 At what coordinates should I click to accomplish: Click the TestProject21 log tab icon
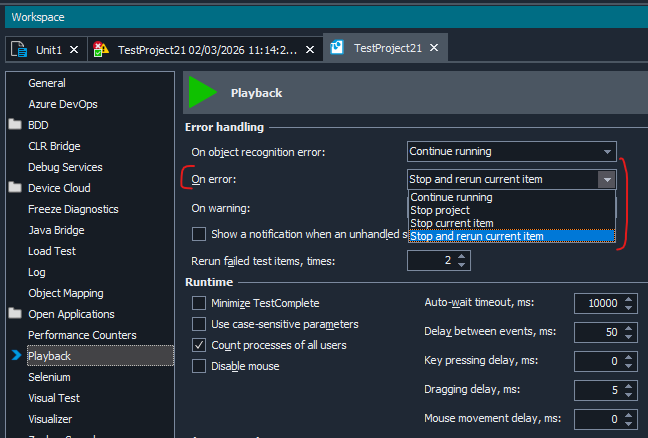point(101,49)
